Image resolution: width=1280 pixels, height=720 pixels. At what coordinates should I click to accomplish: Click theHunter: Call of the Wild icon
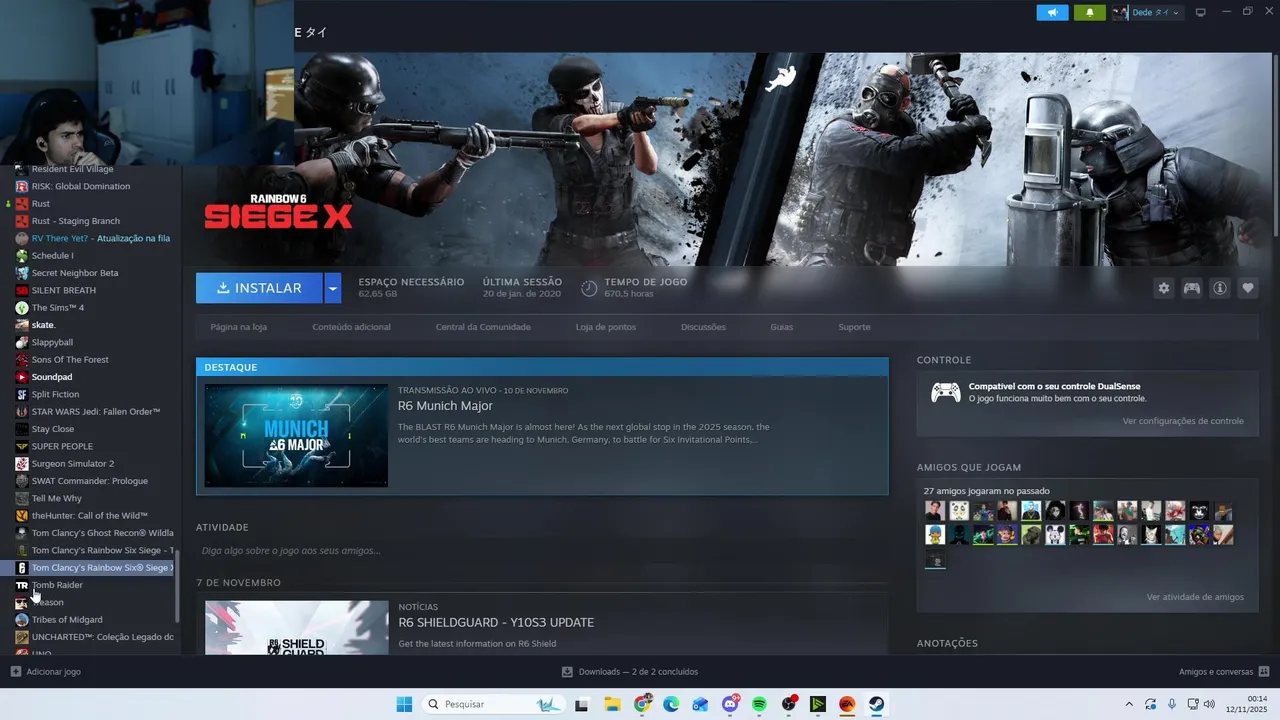22,516
